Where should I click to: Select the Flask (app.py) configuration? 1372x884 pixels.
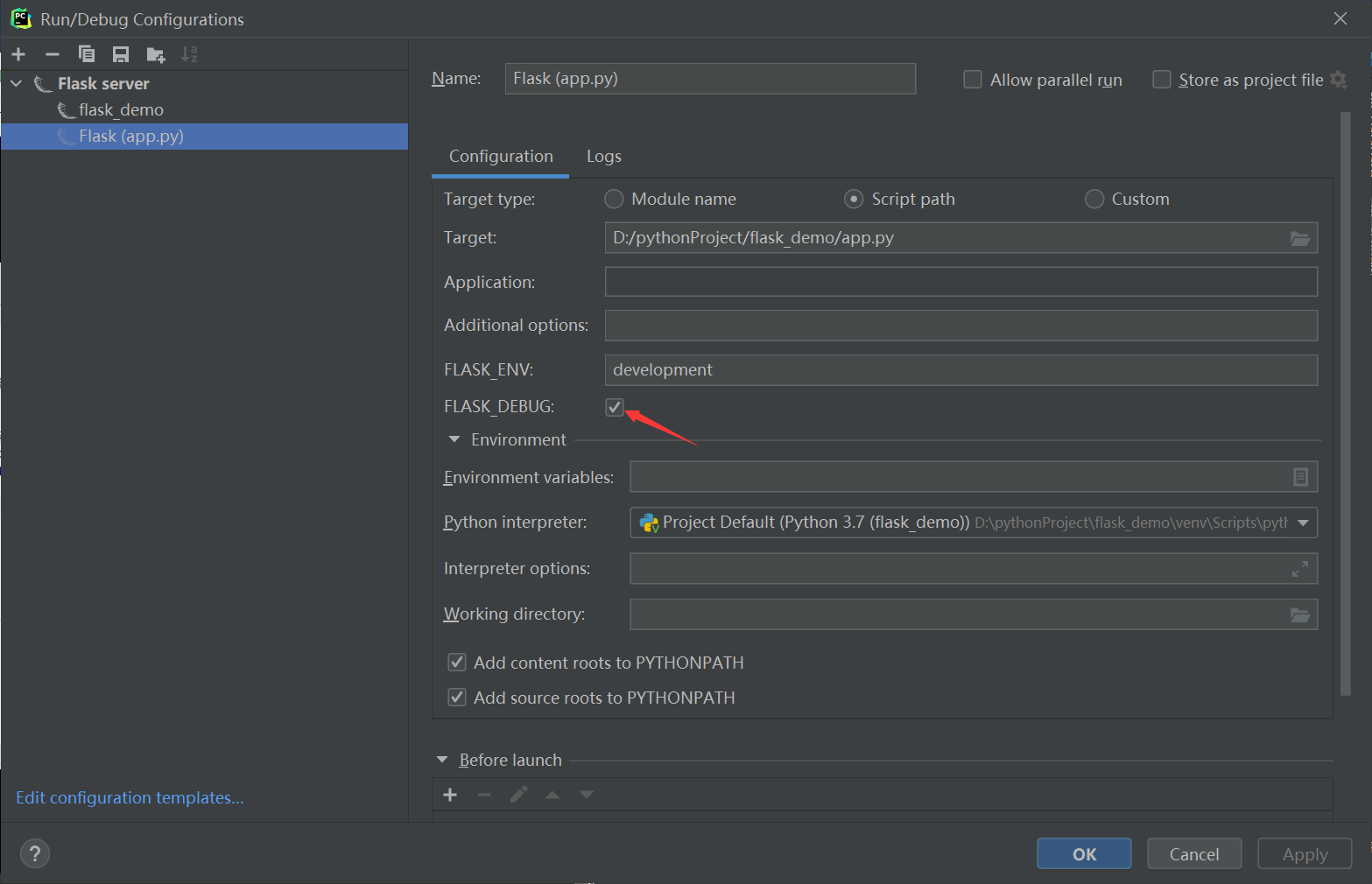click(204, 137)
